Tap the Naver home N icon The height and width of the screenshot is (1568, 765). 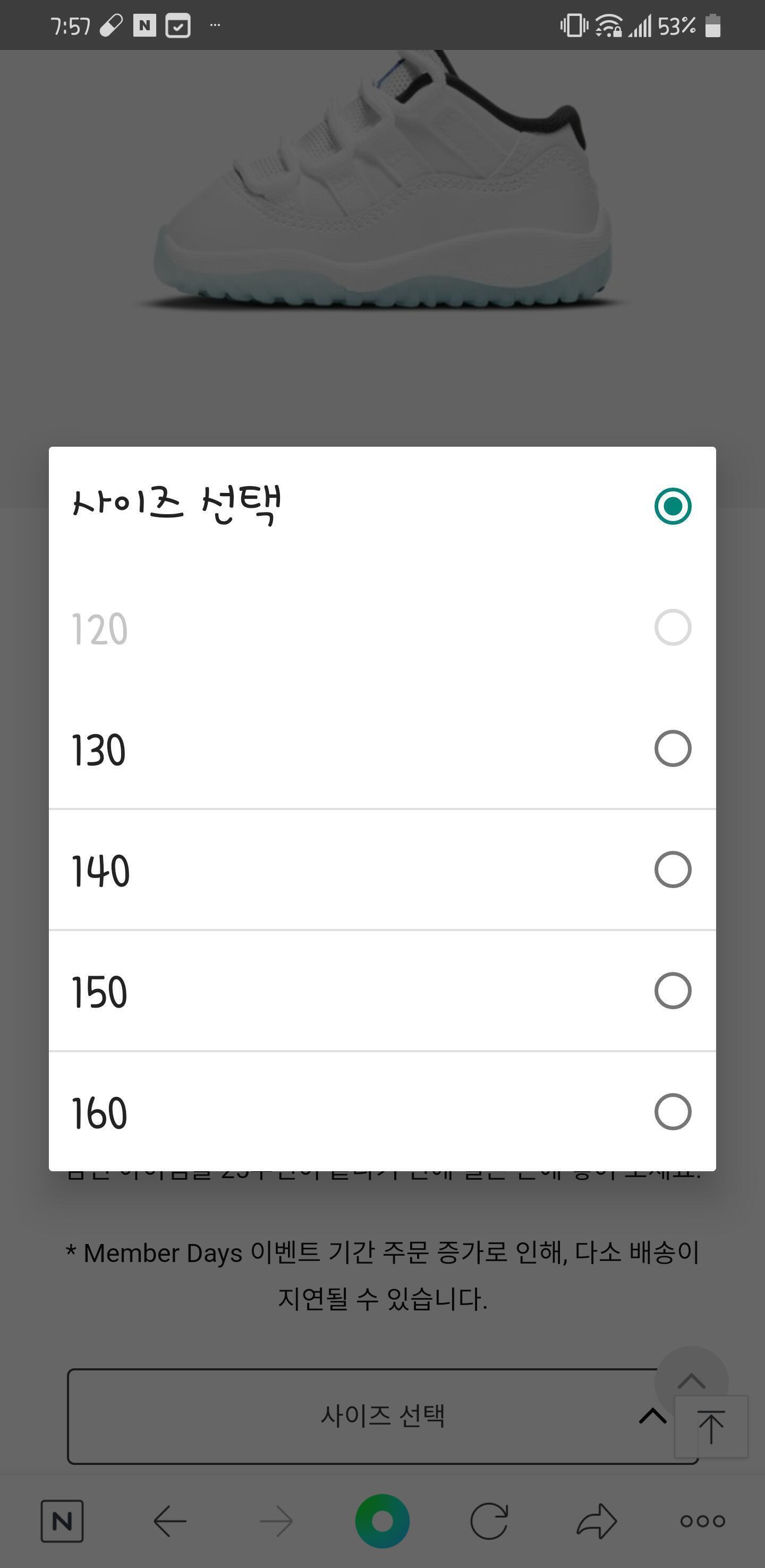62,1521
